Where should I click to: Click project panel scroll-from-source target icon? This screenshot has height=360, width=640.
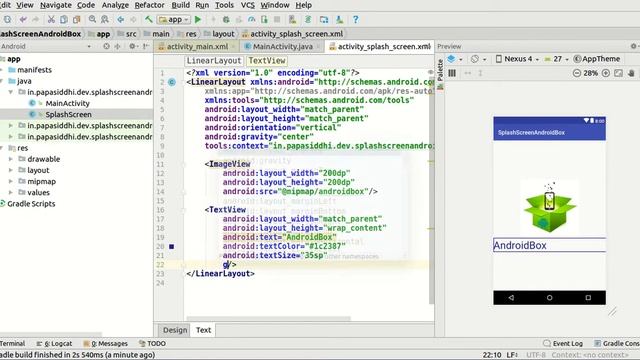click(106, 46)
